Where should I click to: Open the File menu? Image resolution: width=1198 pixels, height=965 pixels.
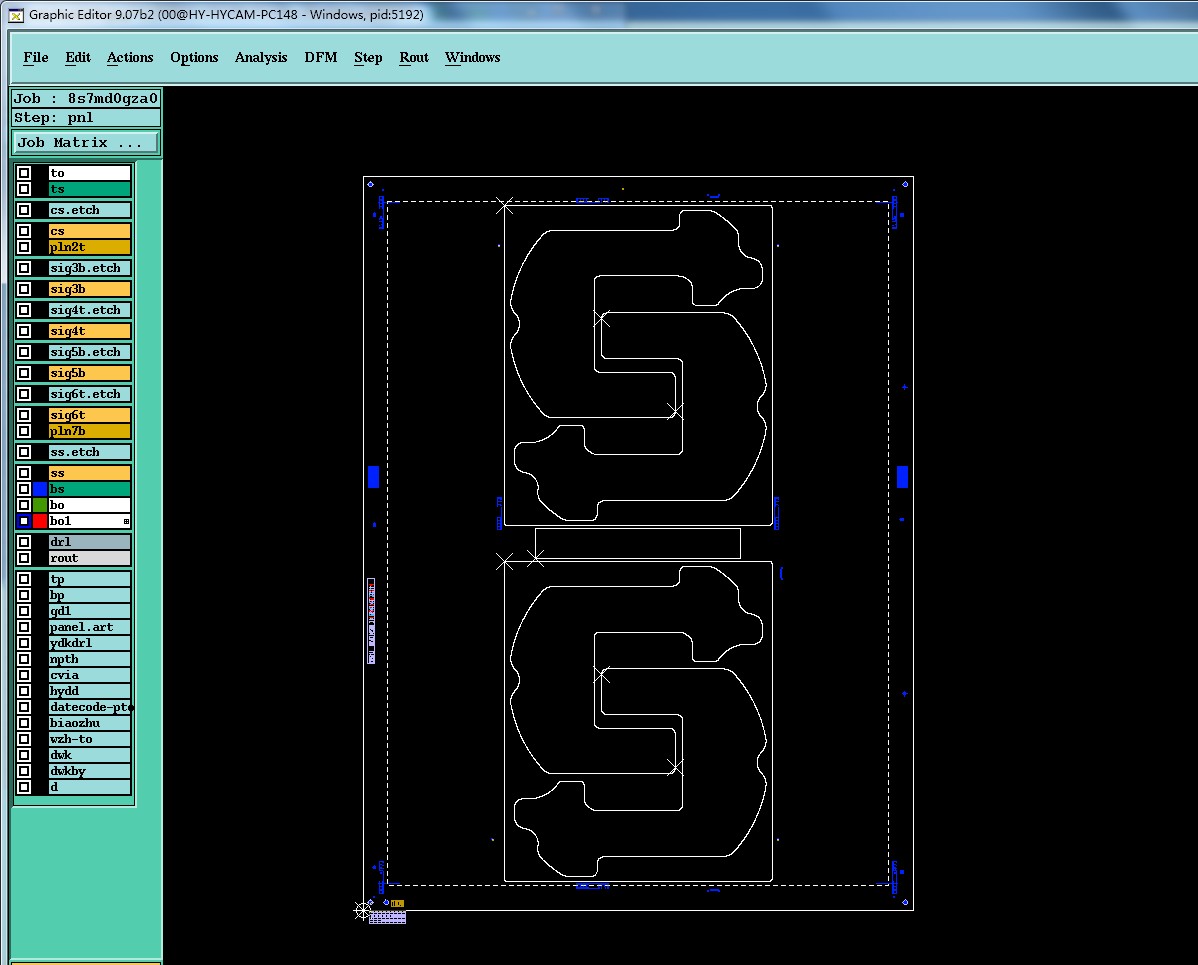[x=35, y=57]
